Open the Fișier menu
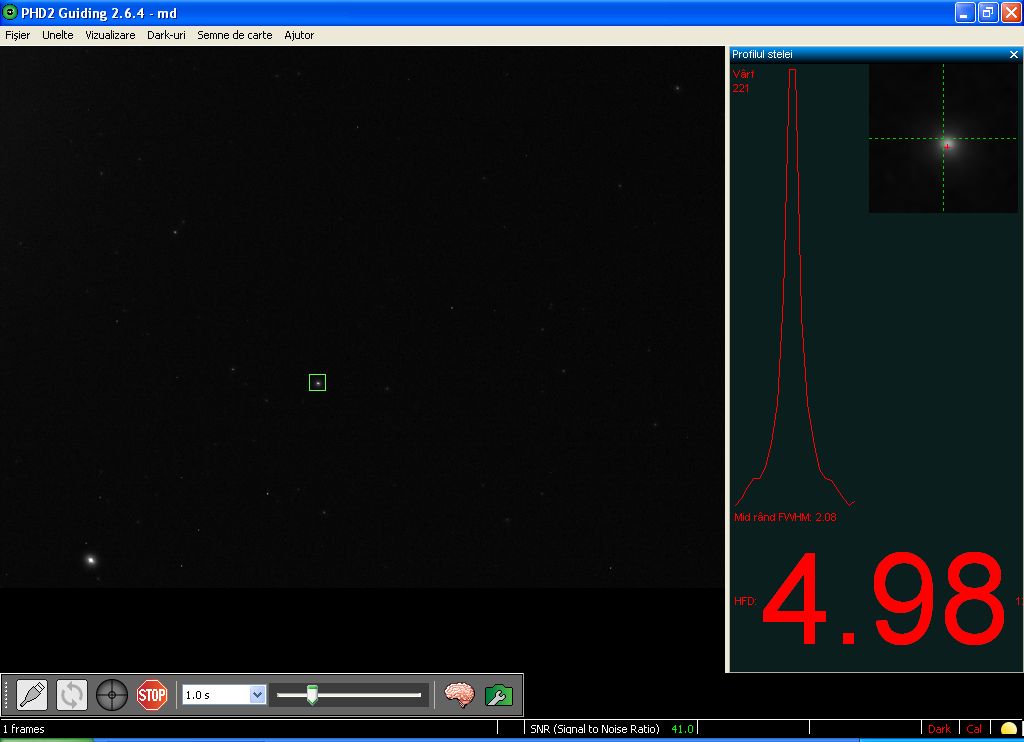The width and height of the screenshot is (1024, 742). 18,35
